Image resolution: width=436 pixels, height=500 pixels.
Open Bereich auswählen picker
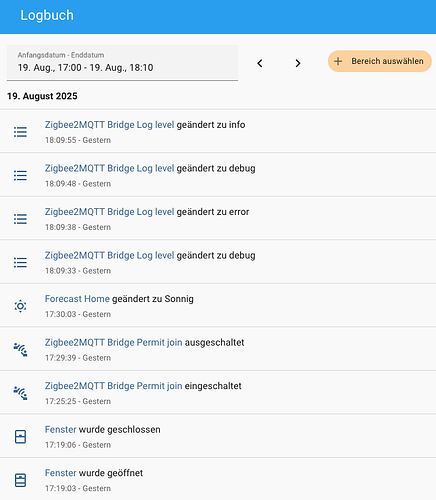point(380,61)
